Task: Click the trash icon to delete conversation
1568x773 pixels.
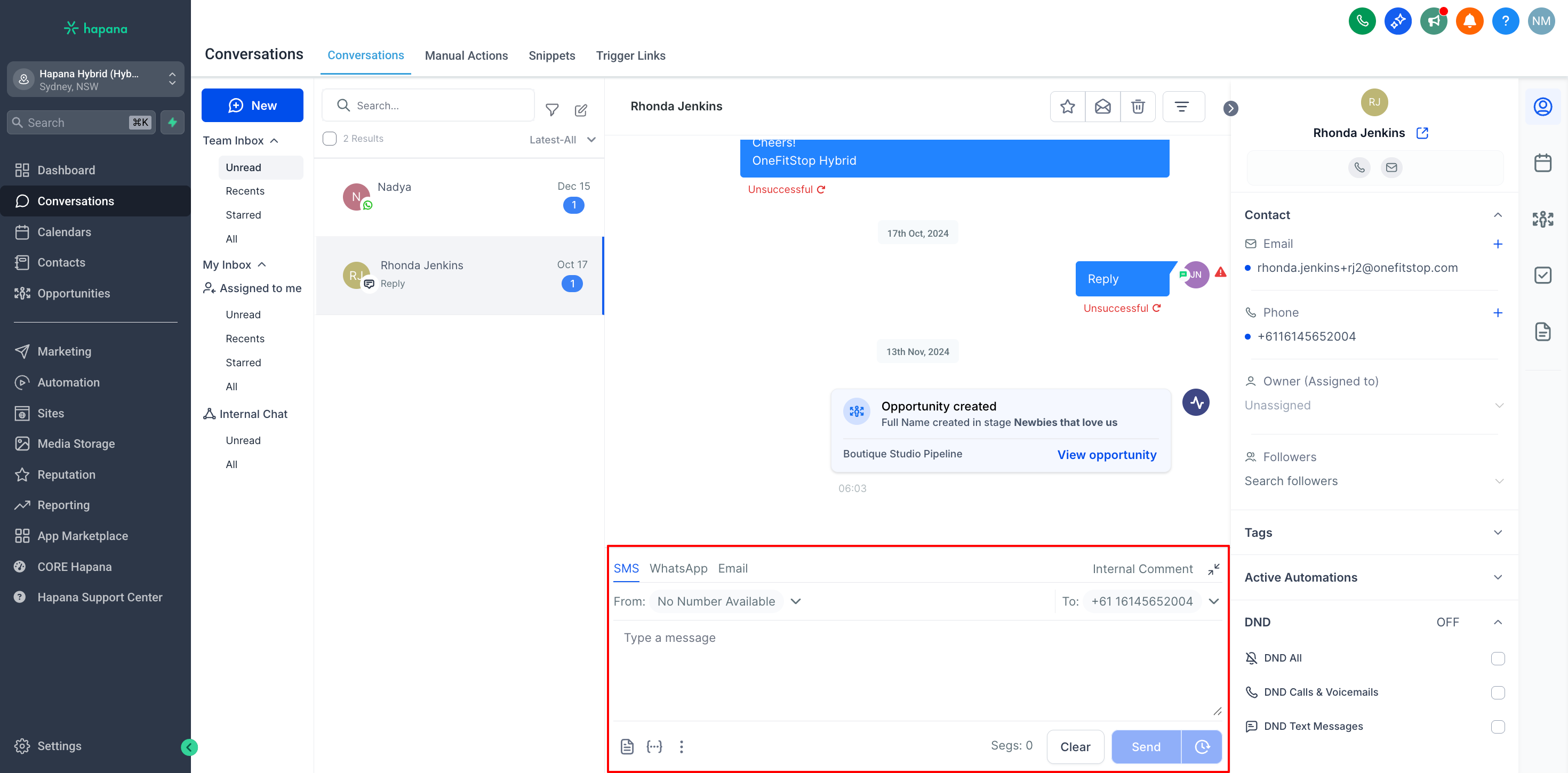Action: pyautogui.click(x=1137, y=107)
